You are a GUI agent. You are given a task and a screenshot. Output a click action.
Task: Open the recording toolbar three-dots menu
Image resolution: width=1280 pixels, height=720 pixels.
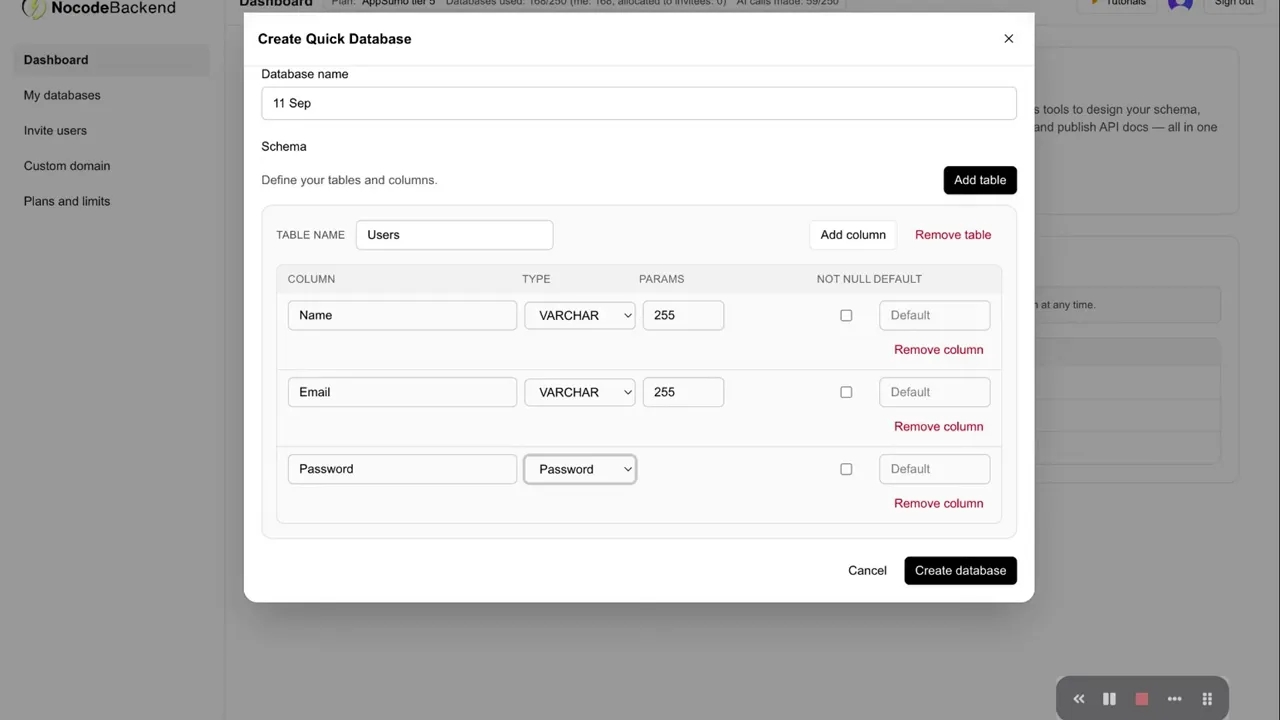[x=1174, y=699]
